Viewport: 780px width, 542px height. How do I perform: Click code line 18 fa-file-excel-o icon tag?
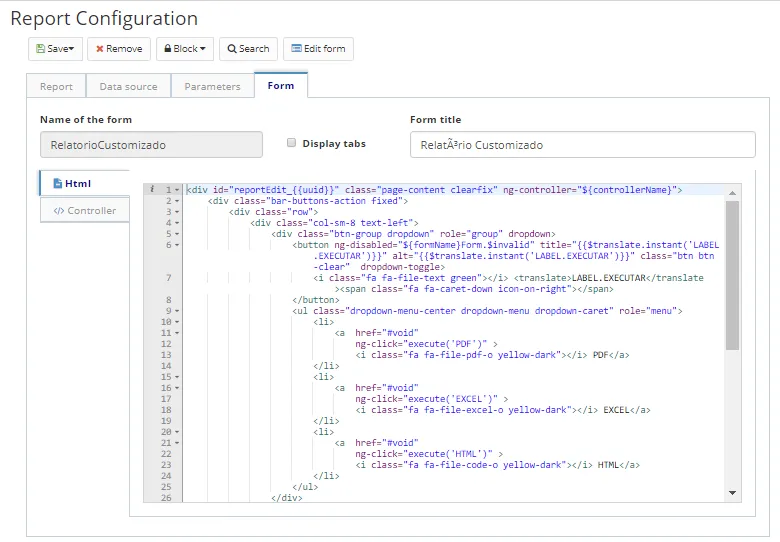tap(477, 410)
